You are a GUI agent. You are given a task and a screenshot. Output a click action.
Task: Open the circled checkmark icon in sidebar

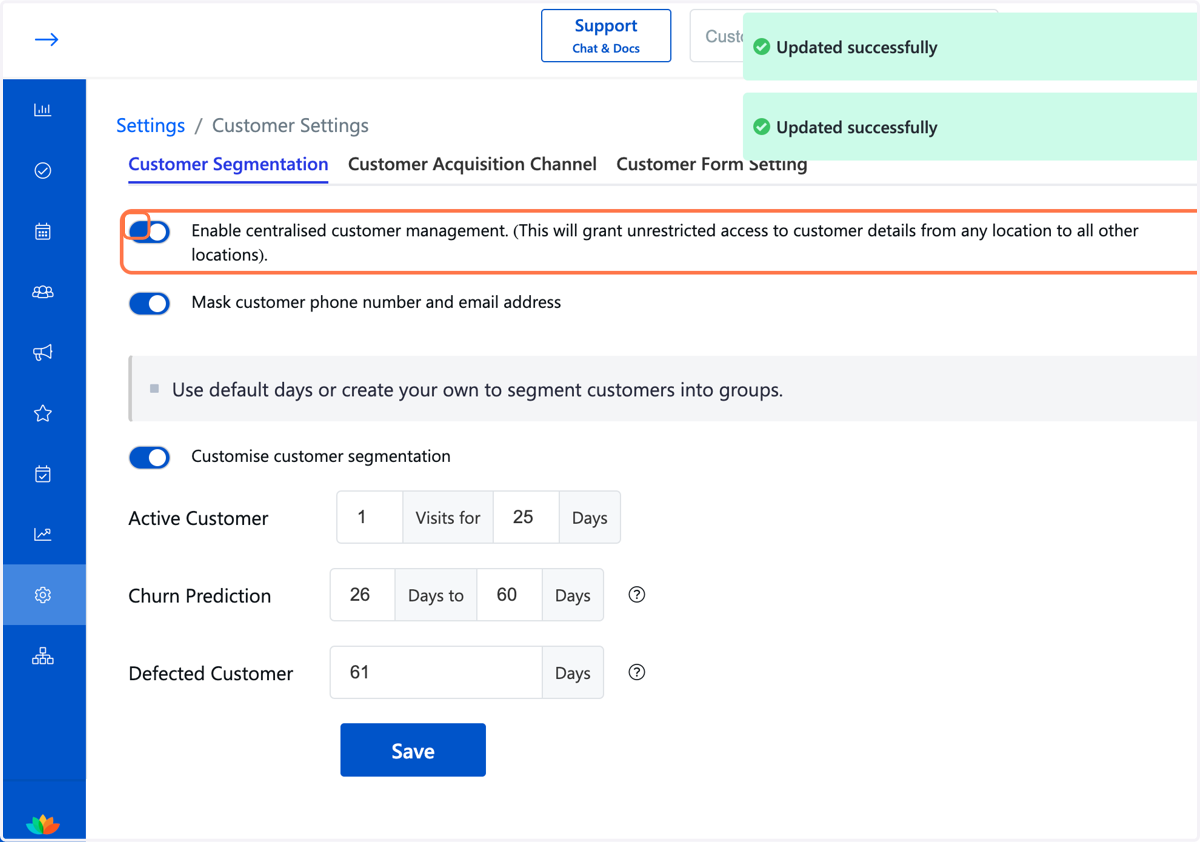point(43,171)
